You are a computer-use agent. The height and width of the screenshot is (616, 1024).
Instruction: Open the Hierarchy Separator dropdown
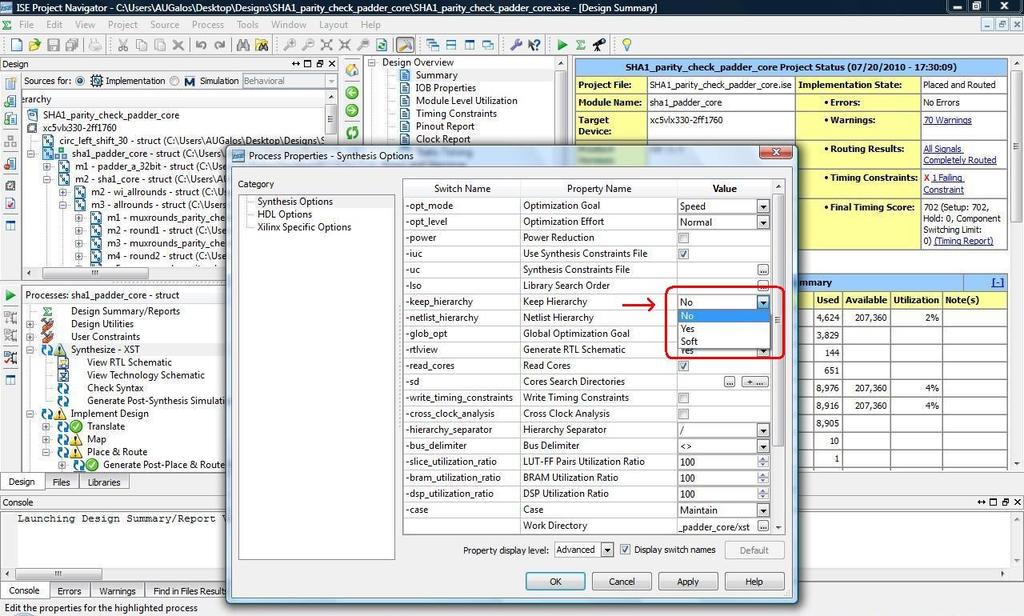pyautogui.click(x=763, y=430)
